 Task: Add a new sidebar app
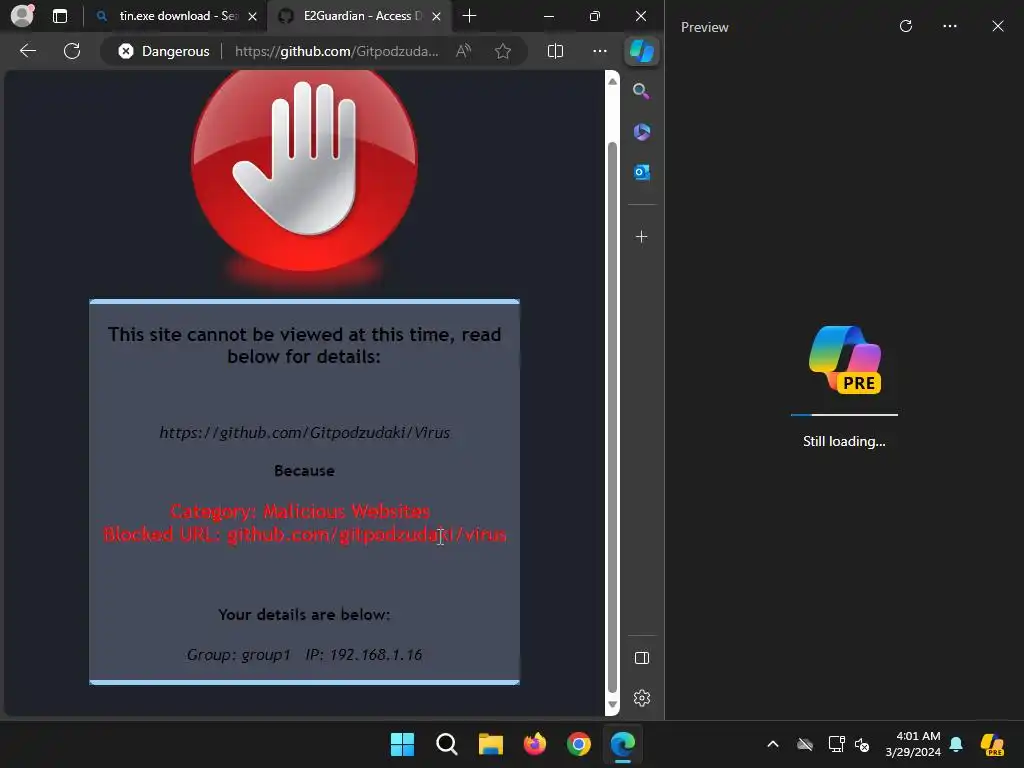(641, 236)
